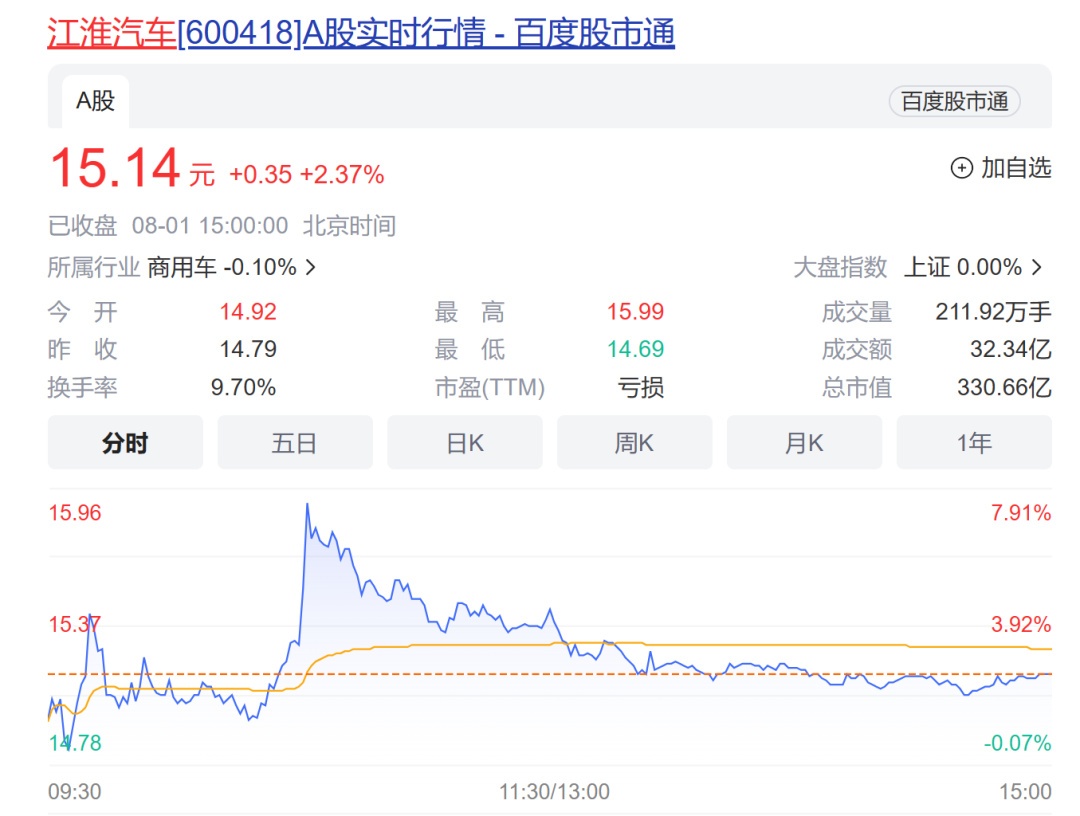The height and width of the screenshot is (816, 1080).
Task: Expand the 上证 index chevron arrow
Action: tap(1037, 267)
